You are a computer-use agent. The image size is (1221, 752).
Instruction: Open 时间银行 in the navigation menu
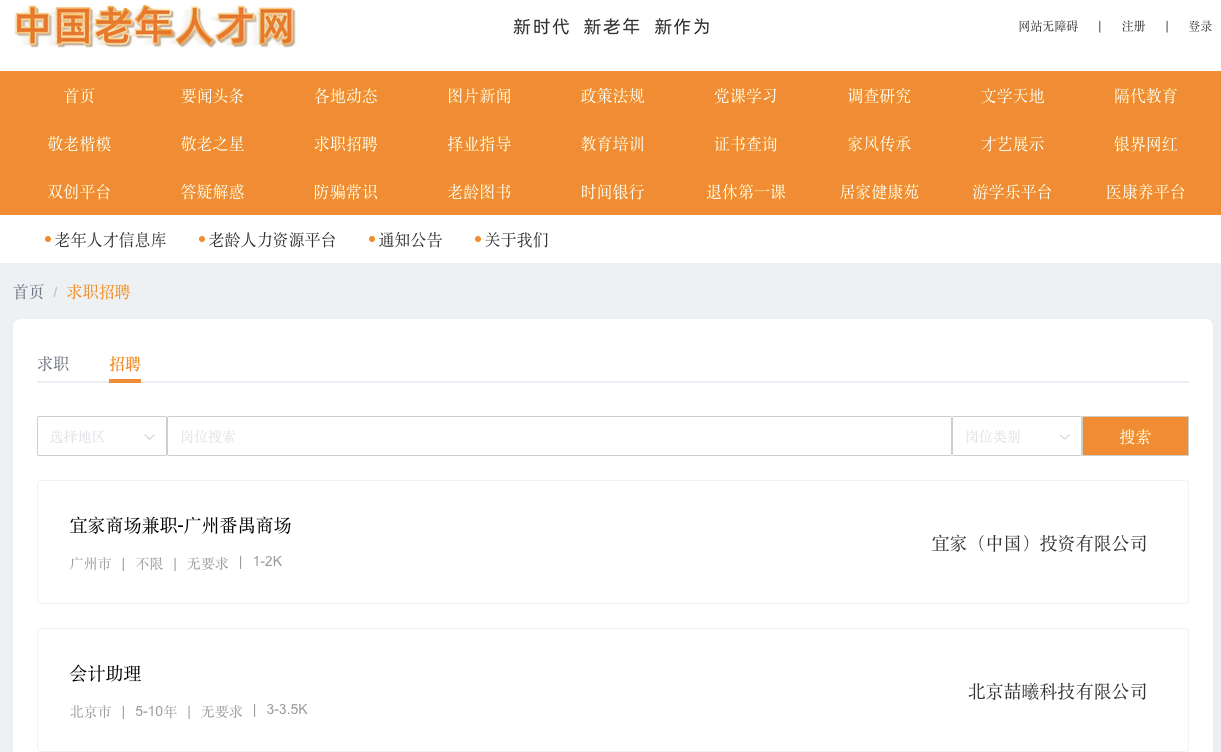tap(612, 192)
